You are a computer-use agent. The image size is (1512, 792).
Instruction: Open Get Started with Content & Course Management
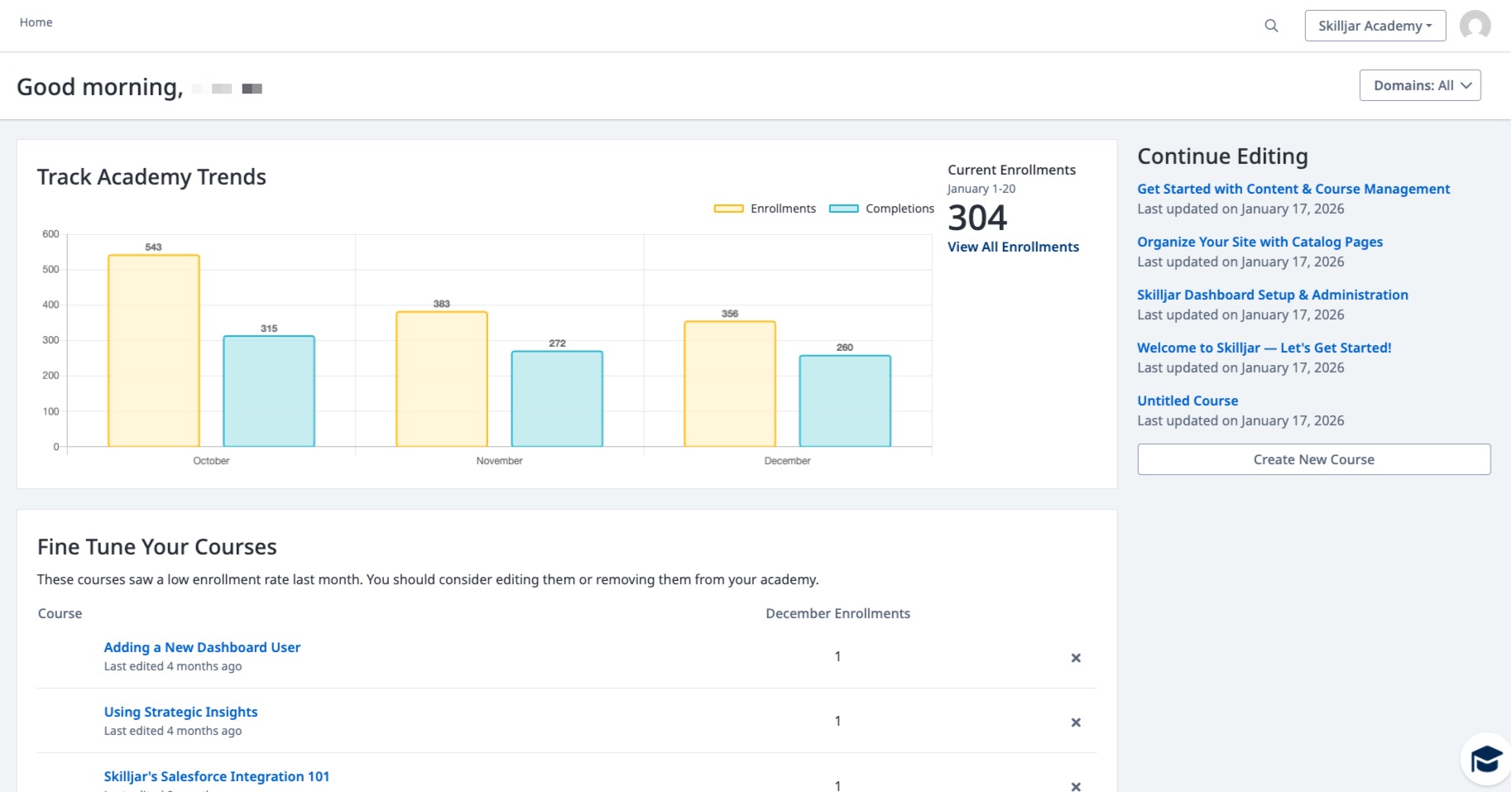1293,189
